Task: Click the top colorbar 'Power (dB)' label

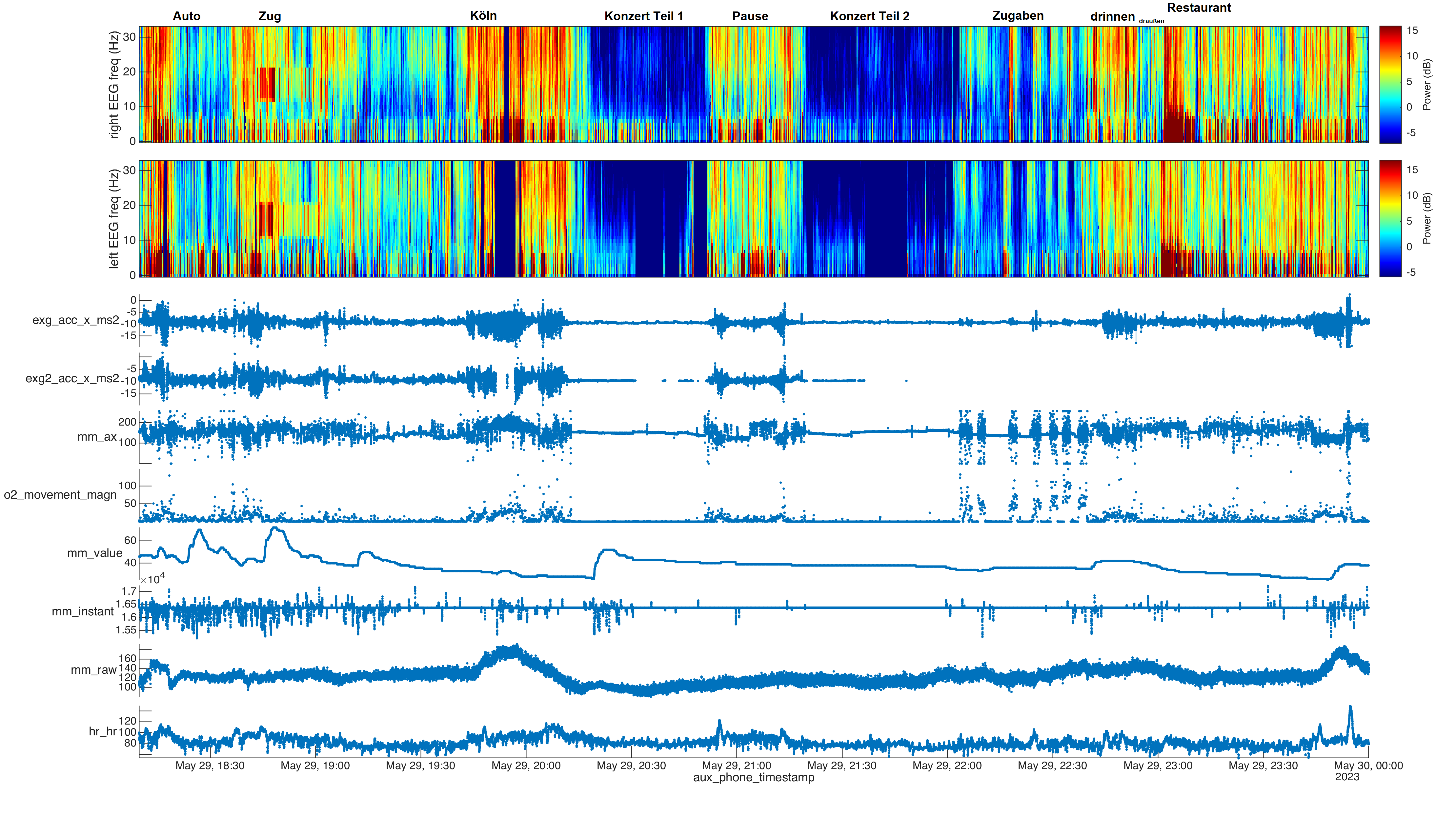Action: pos(1427,85)
